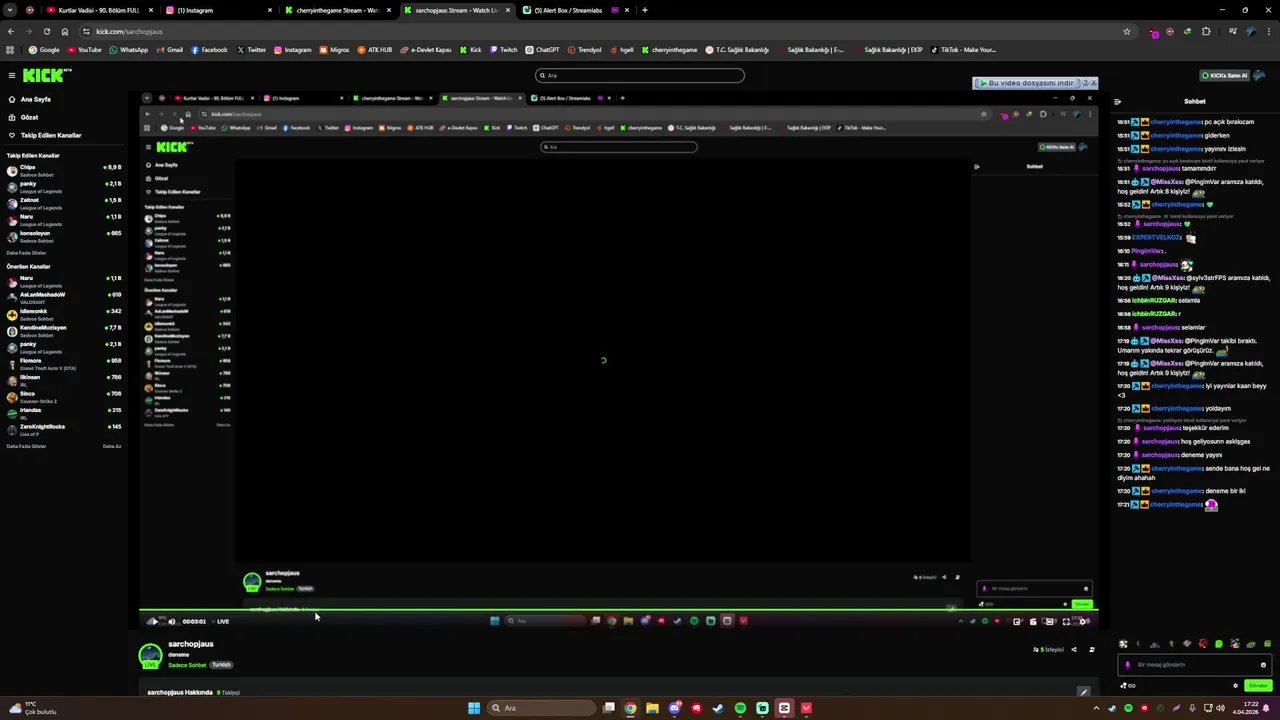The image size is (1280, 720).
Task: Open followed channel Zeitnot
Action: pyautogui.click(x=63, y=204)
